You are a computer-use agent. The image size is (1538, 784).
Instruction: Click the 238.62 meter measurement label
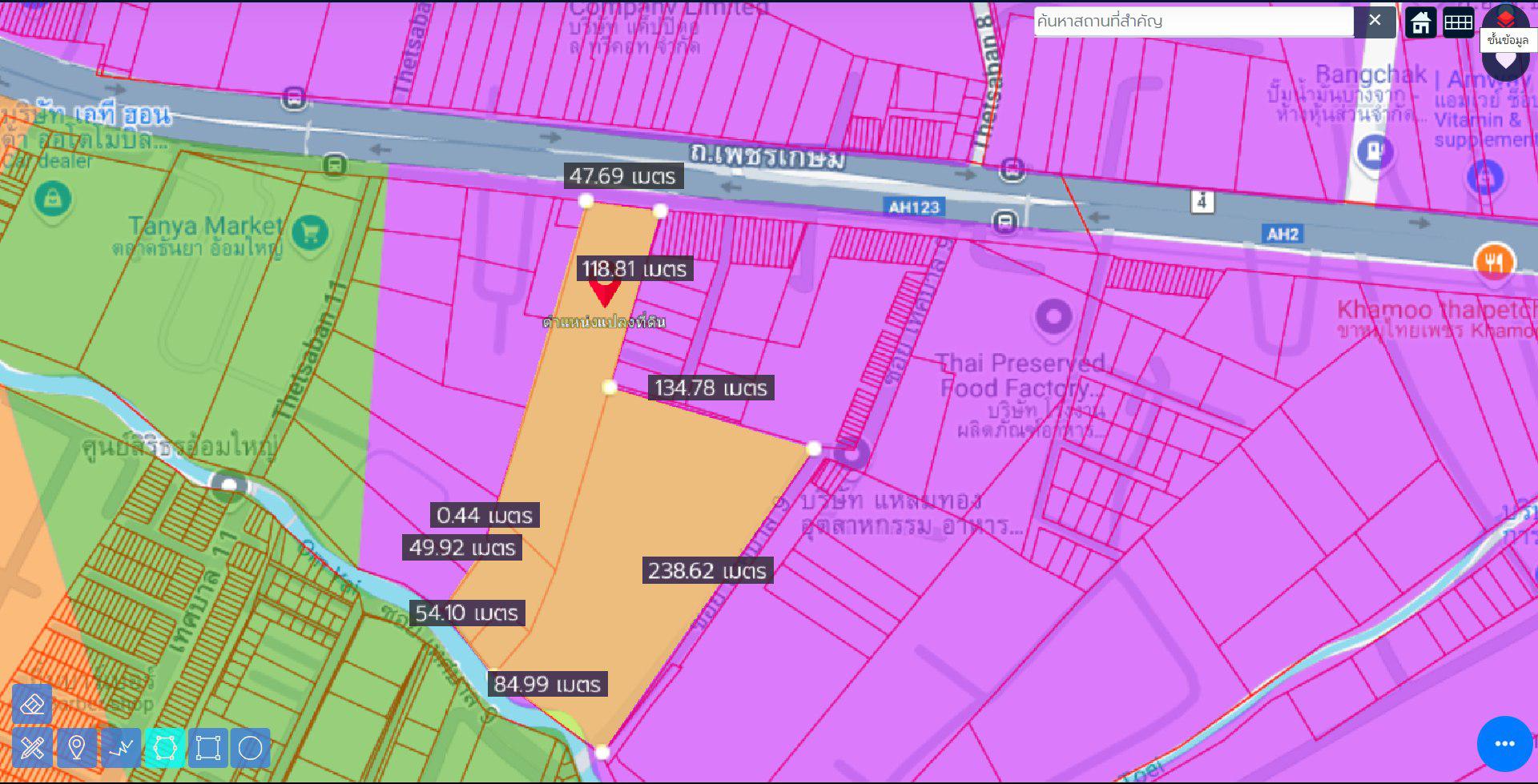click(x=707, y=571)
